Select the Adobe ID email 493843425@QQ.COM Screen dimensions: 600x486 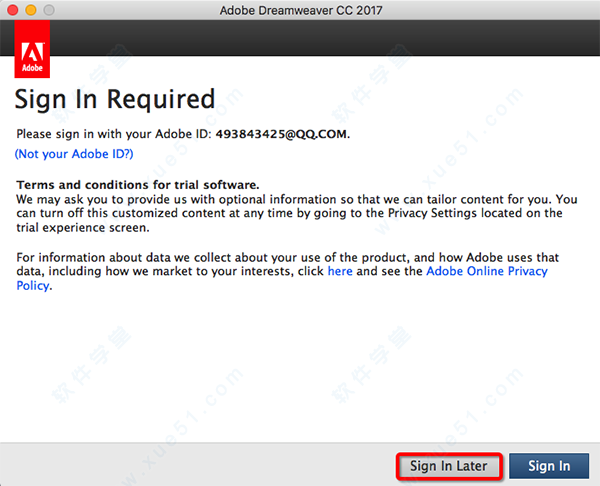[282, 134]
